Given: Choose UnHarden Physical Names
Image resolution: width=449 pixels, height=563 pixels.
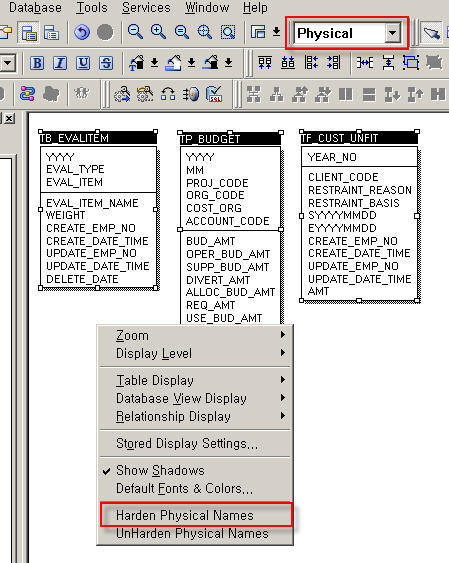Looking at the screenshot, I should coord(195,533).
